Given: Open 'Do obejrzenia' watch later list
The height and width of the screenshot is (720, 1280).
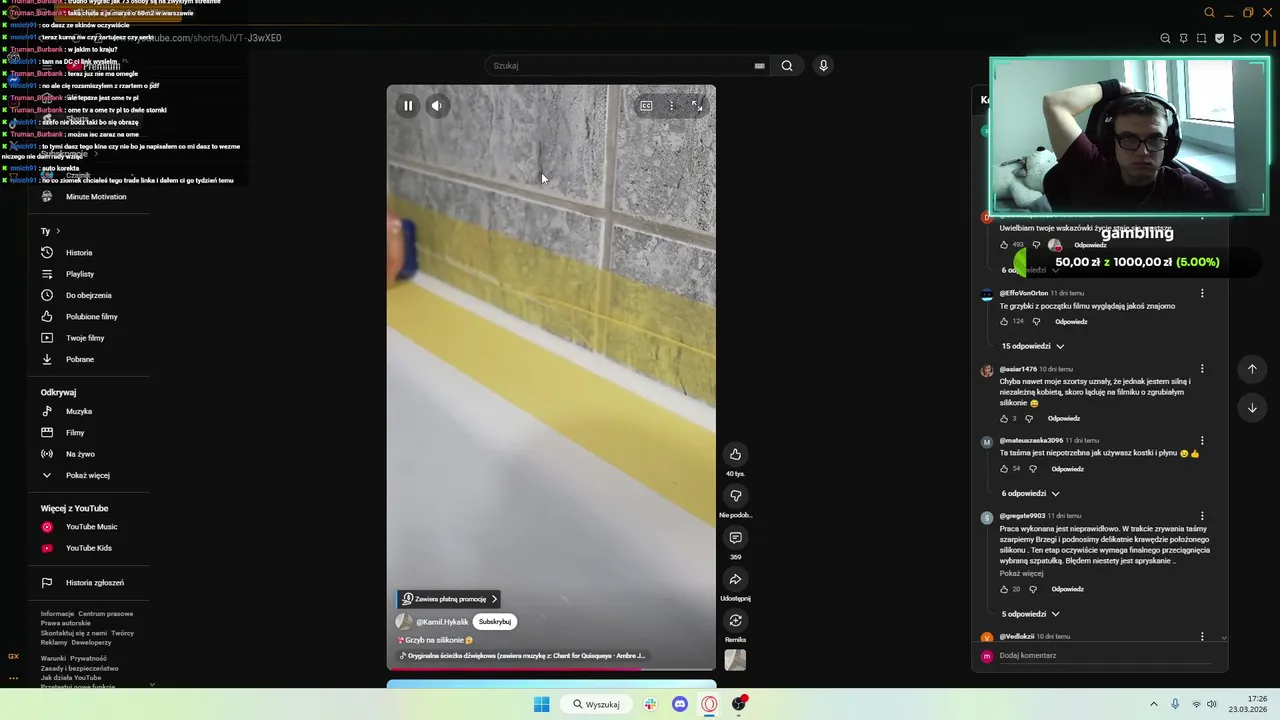Looking at the screenshot, I should coord(88,295).
